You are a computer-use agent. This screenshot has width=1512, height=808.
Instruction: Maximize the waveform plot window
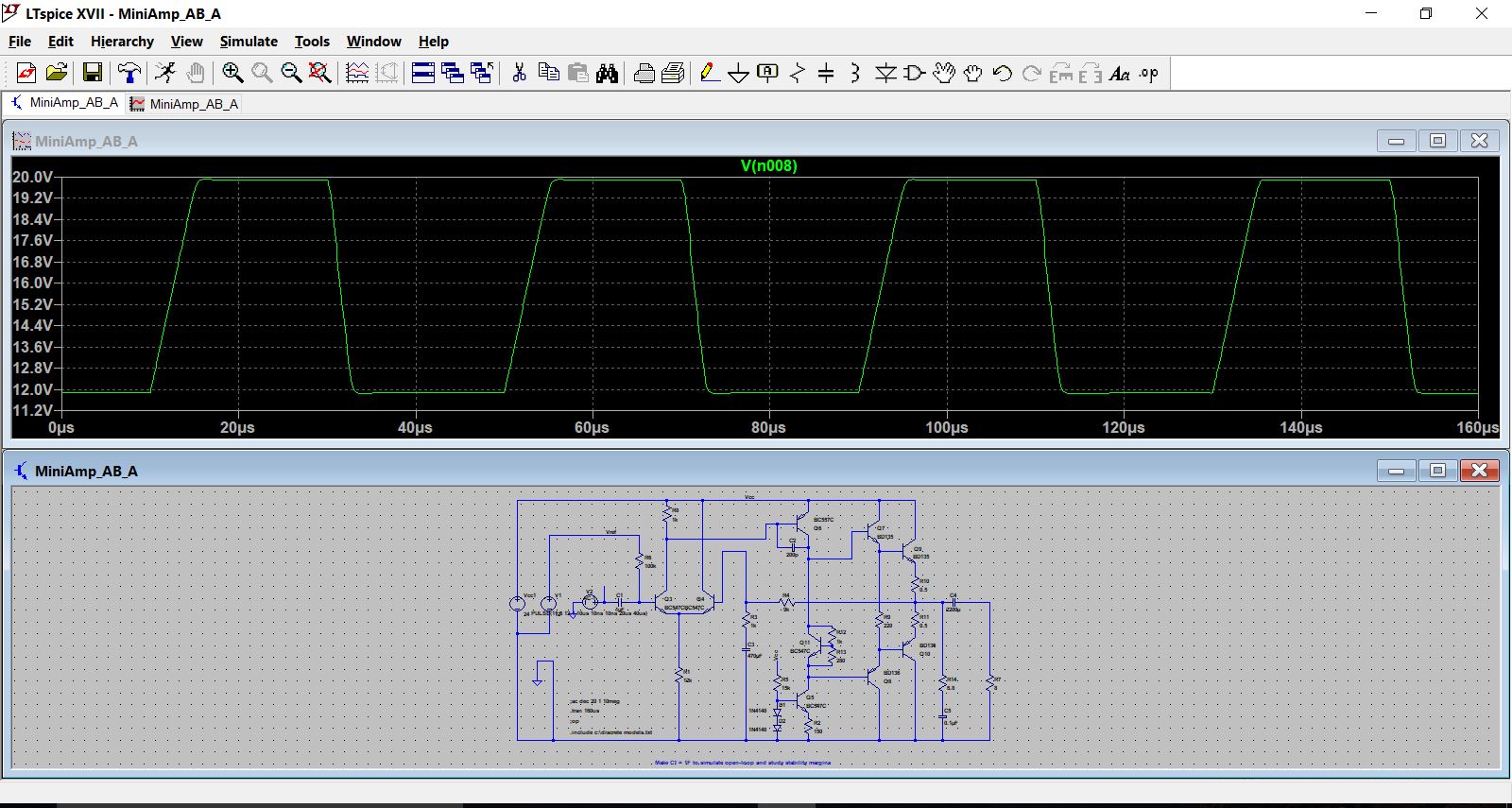click(1437, 141)
